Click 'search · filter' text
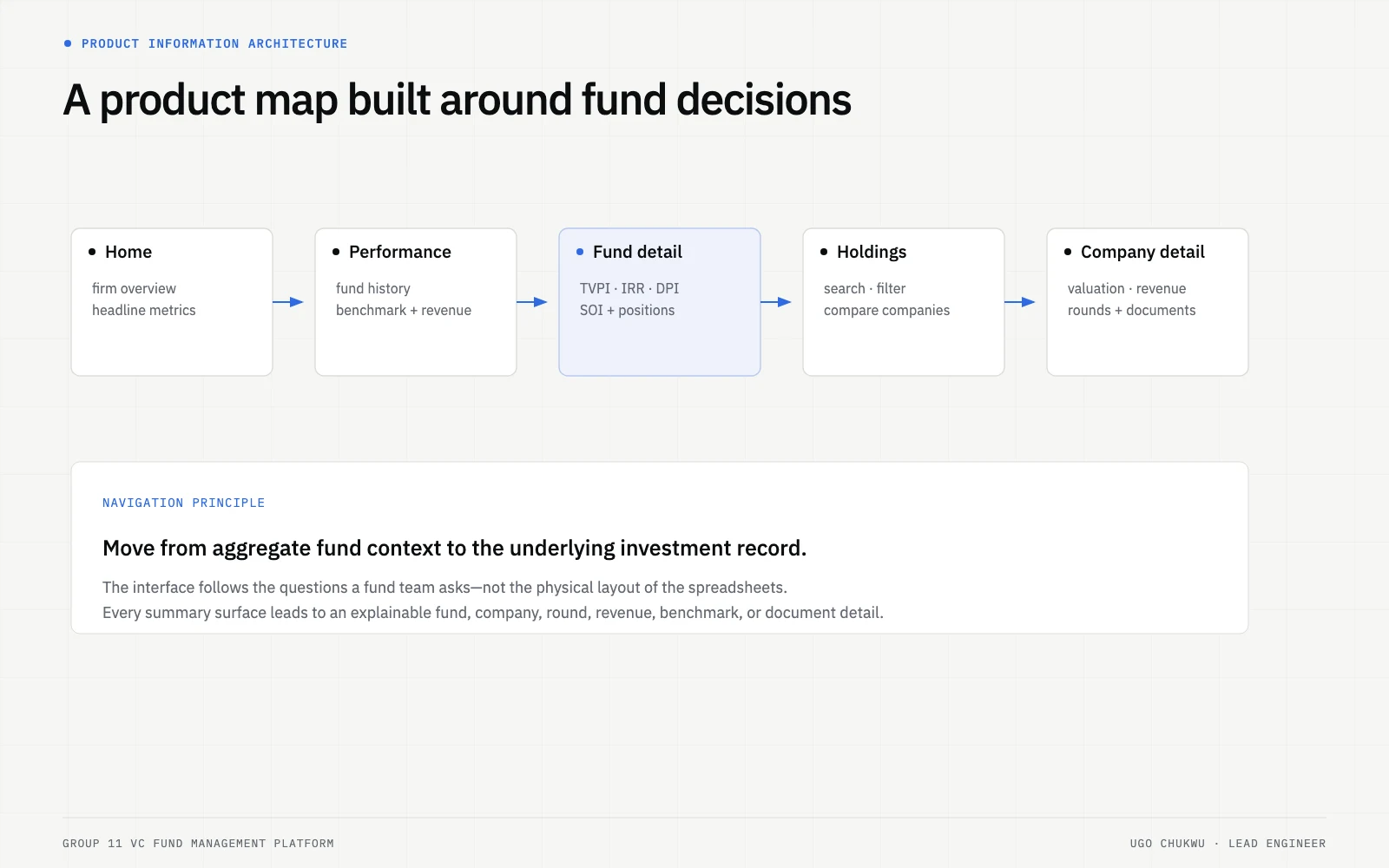 tap(865, 288)
